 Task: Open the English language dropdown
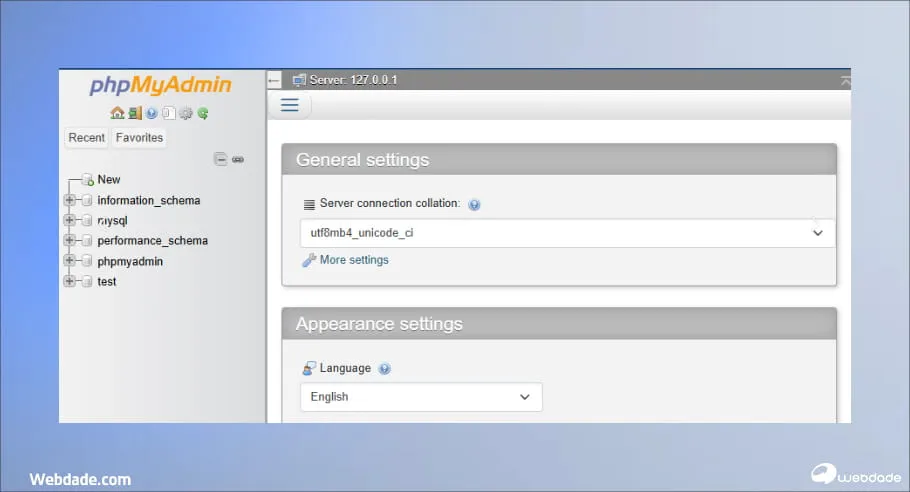tap(421, 397)
